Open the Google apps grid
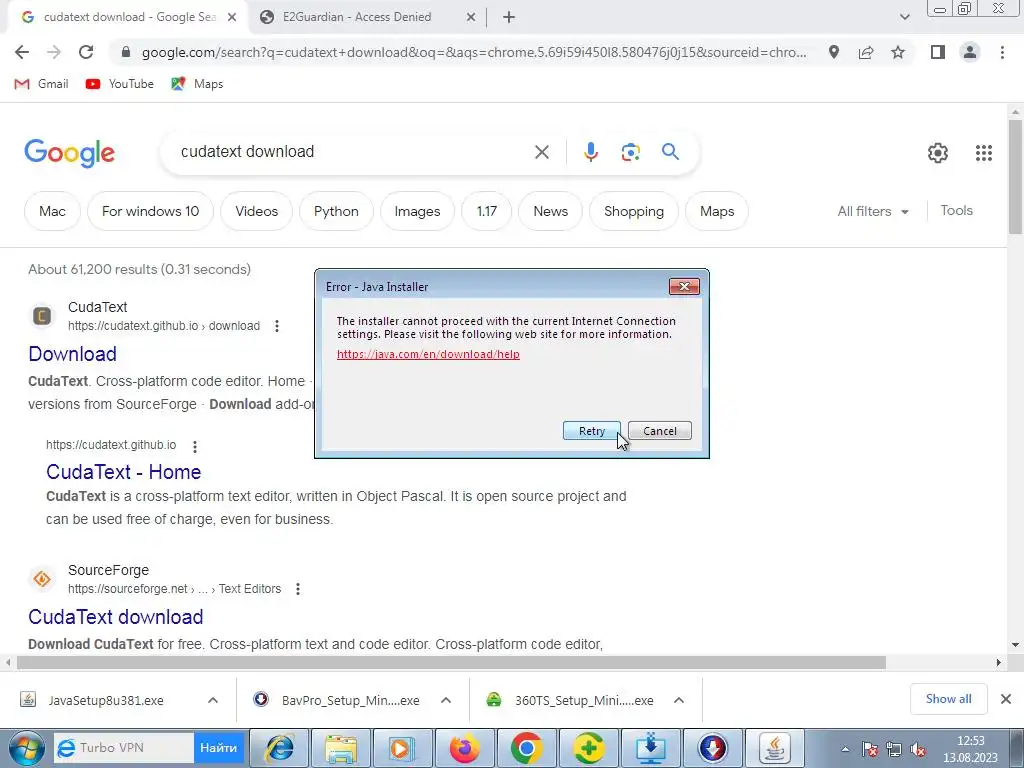The height and width of the screenshot is (768, 1024). [x=984, y=153]
